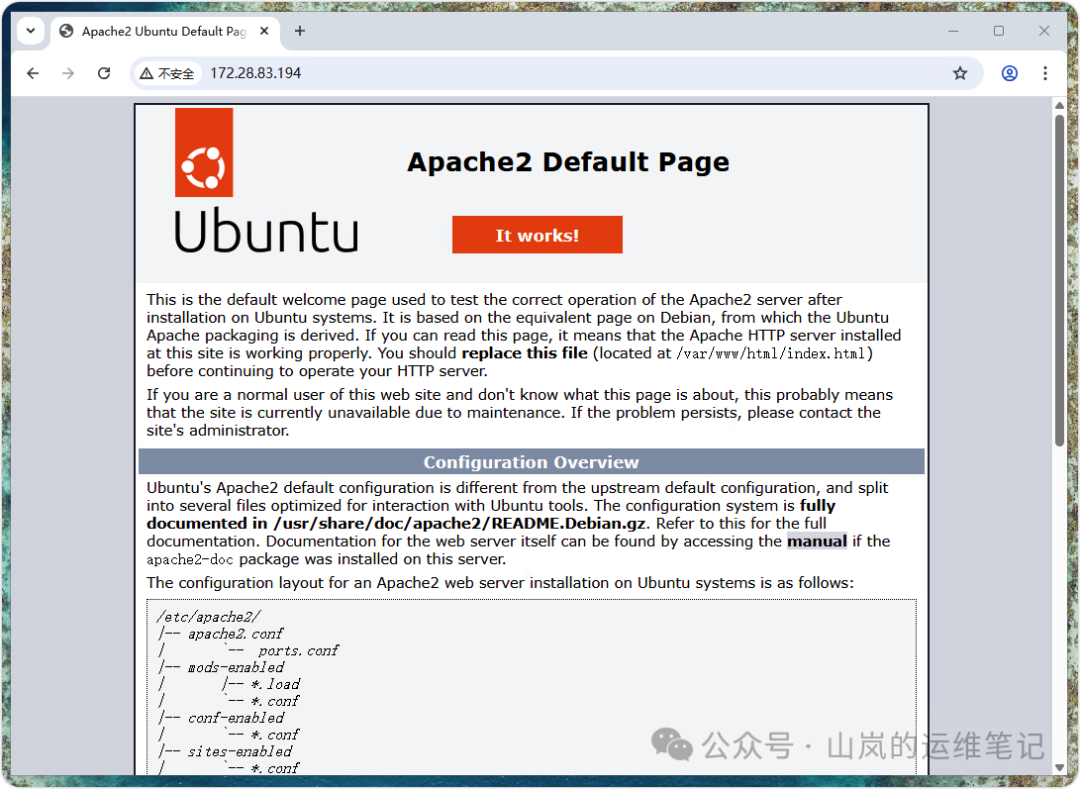
Task: Open the Chrome three-dot menu
Action: (1044, 72)
